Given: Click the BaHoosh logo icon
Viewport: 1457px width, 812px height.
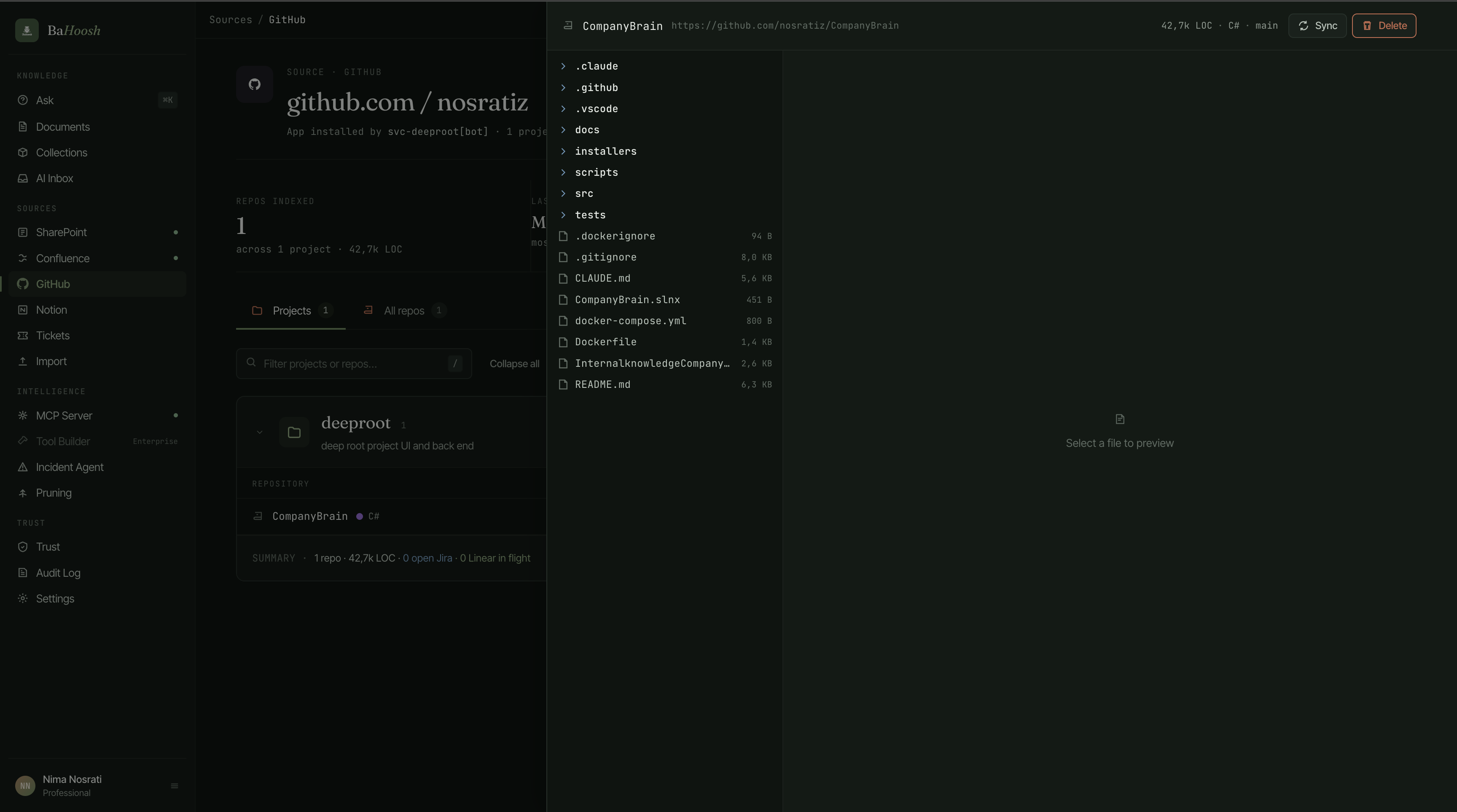Looking at the screenshot, I should tap(27, 30).
